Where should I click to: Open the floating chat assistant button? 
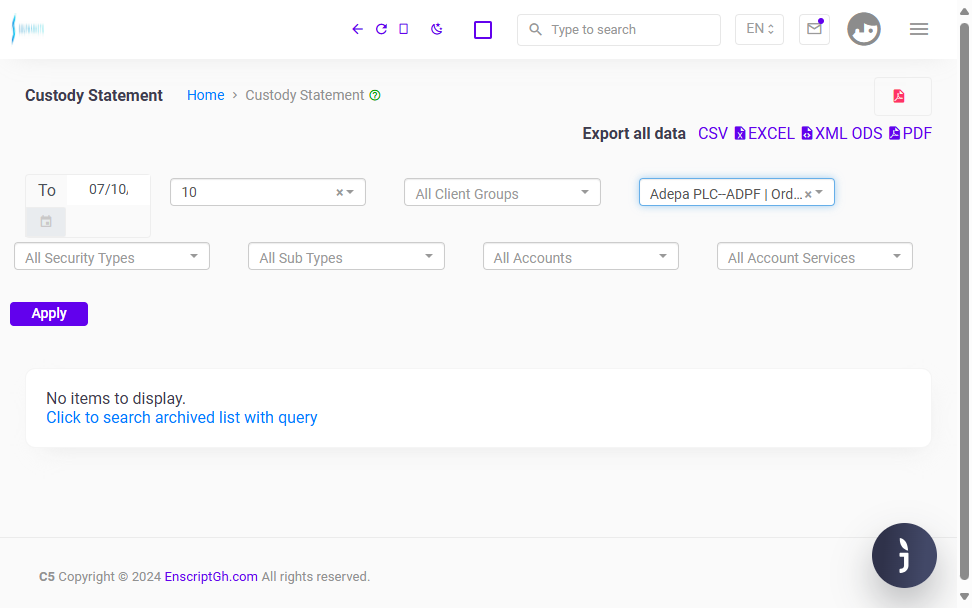pos(904,555)
